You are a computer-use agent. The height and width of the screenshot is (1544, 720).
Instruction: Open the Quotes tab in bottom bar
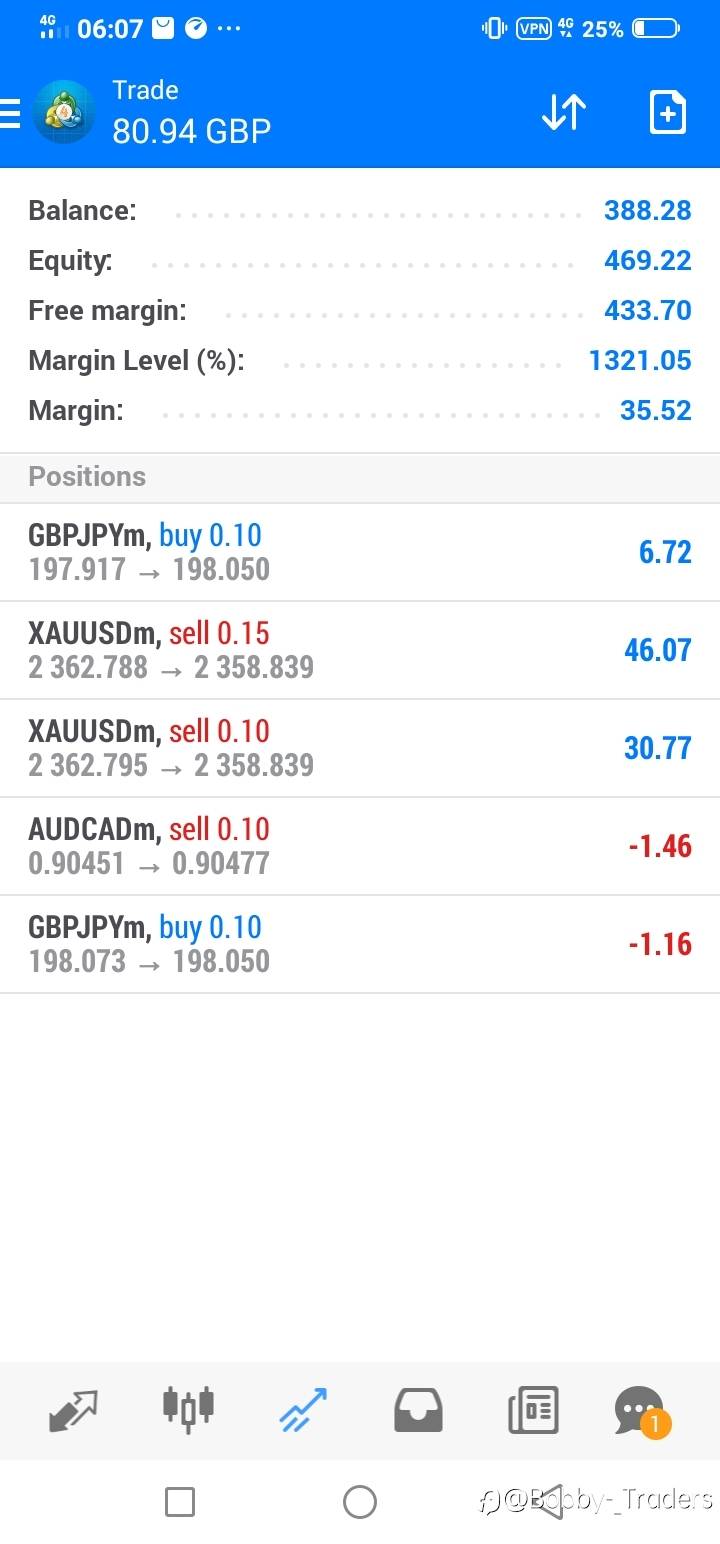pos(73,1410)
